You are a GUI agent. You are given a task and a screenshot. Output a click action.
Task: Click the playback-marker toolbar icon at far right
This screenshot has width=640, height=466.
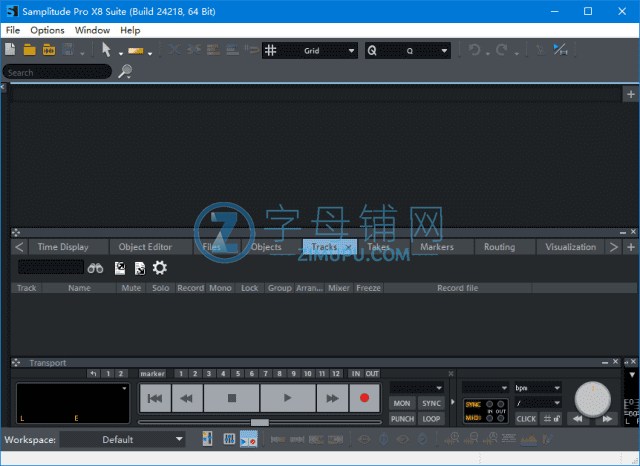[x=560, y=50]
